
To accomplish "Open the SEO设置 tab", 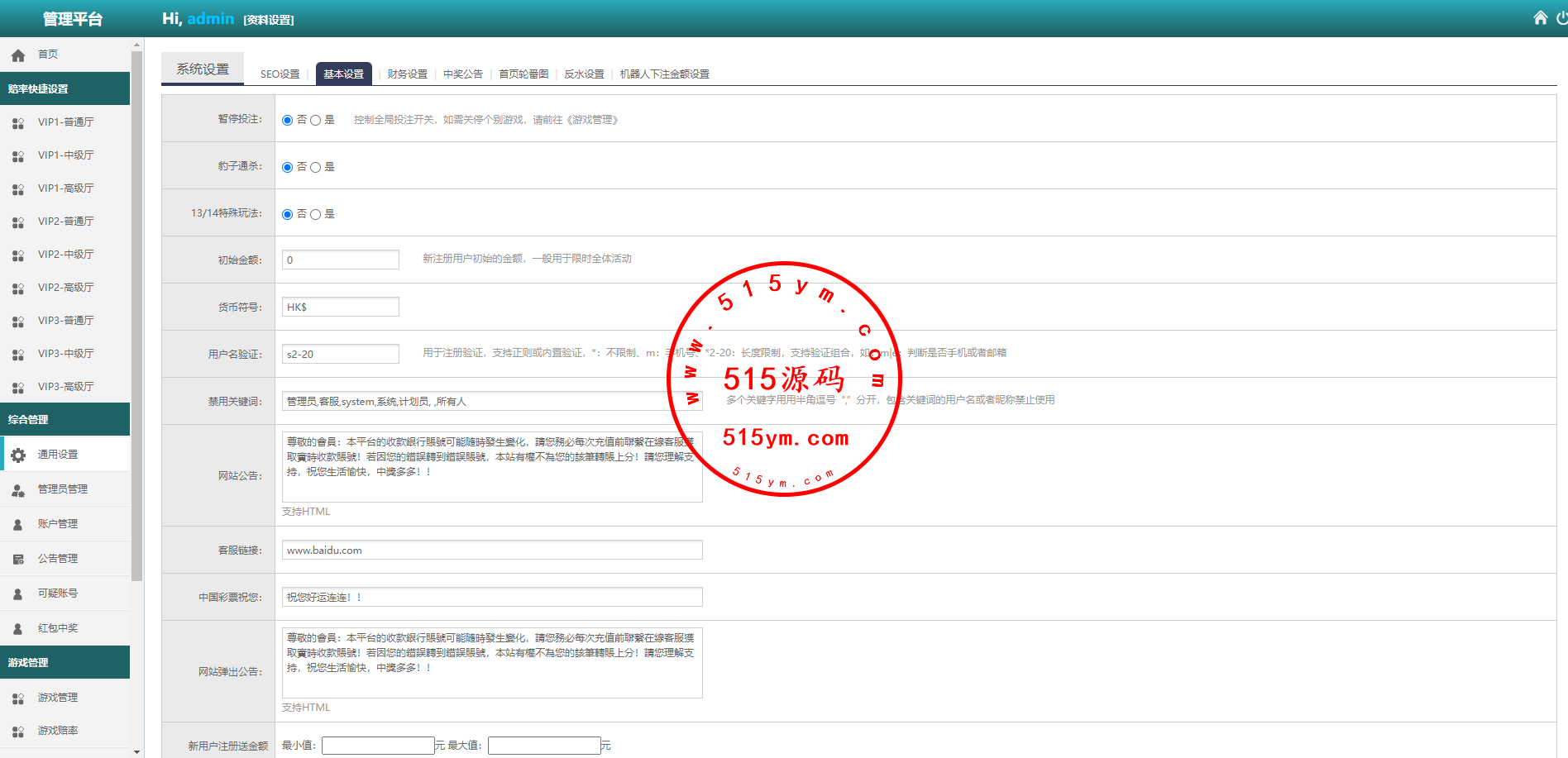I will tap(280, 74).
